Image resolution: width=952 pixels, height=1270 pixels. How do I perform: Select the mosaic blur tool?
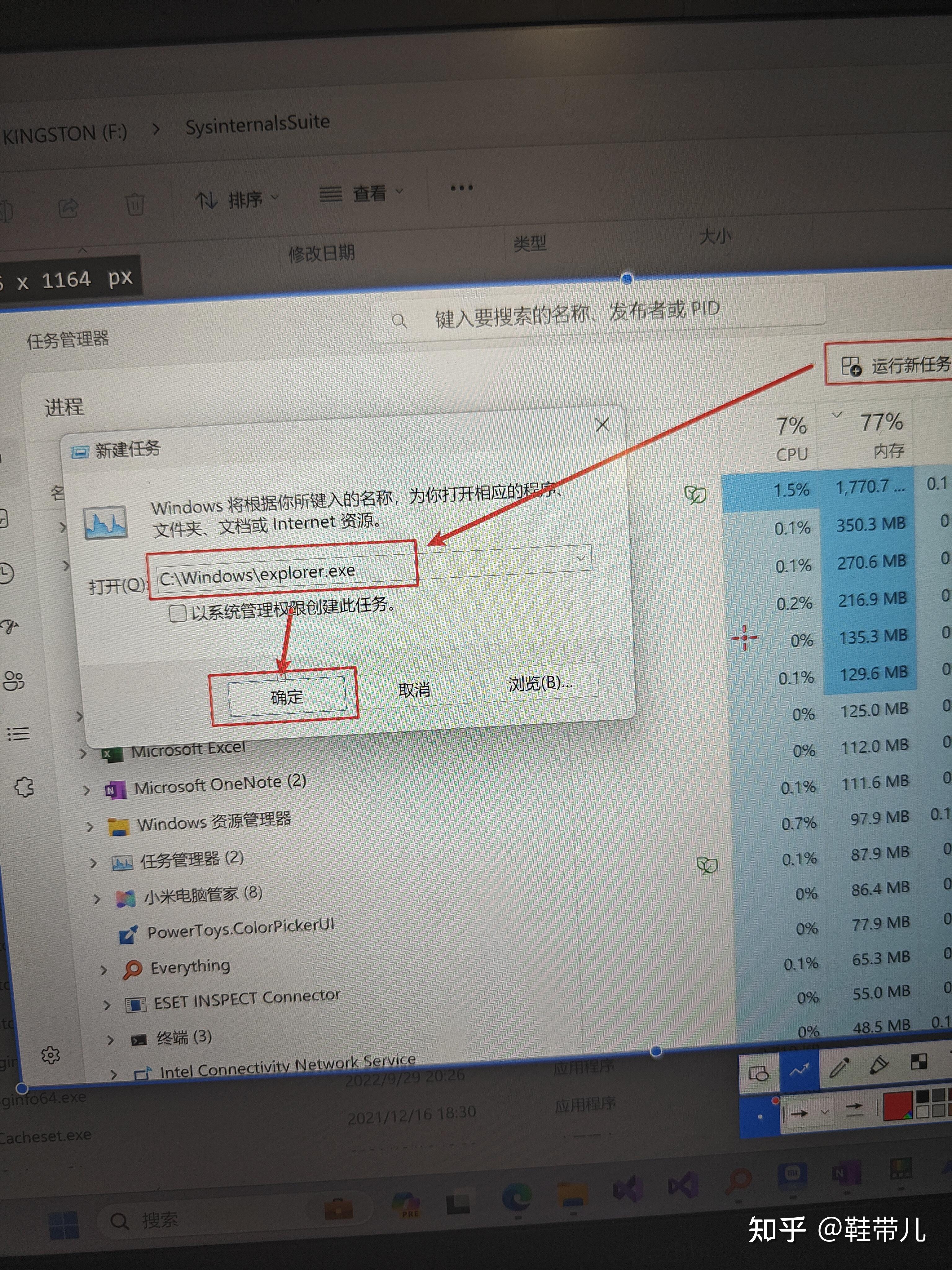pos(918,1062)
